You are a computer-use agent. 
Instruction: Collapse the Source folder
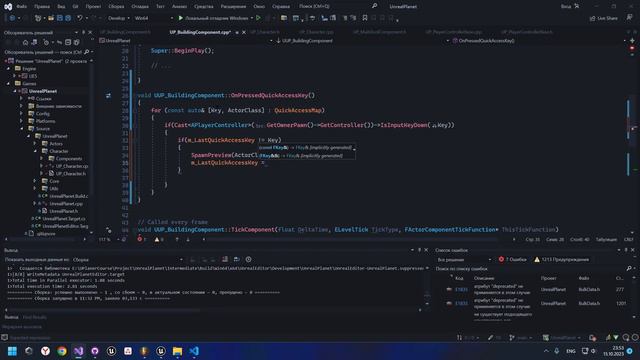pos(22,129)
